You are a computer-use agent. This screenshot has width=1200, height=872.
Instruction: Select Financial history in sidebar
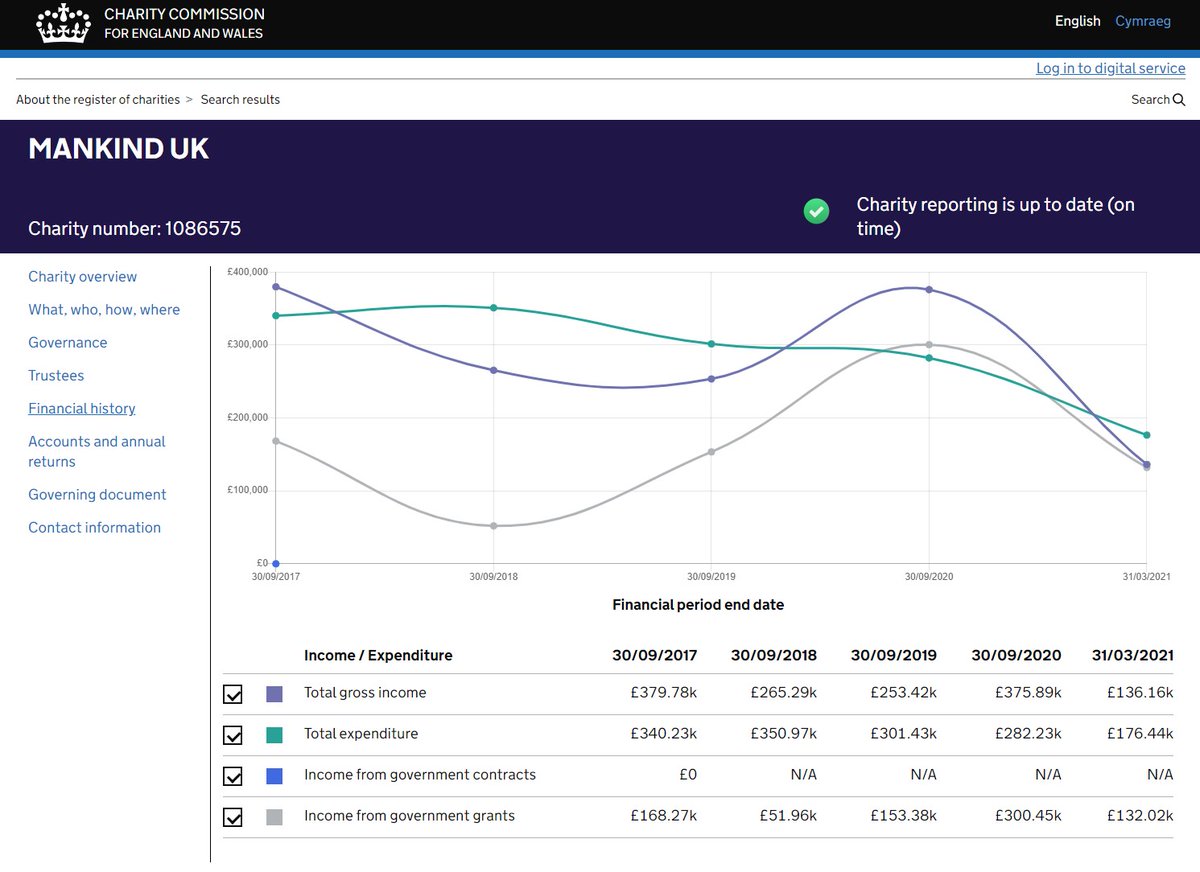pos(82,409)
